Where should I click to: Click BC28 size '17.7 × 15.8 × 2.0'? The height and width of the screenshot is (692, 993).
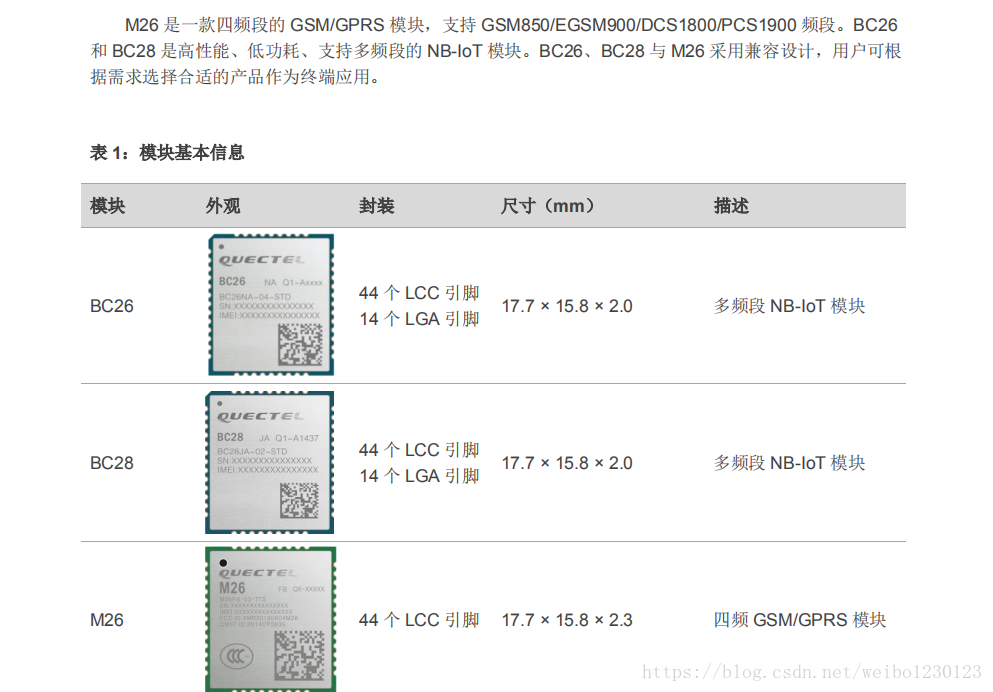coord(567,463)
